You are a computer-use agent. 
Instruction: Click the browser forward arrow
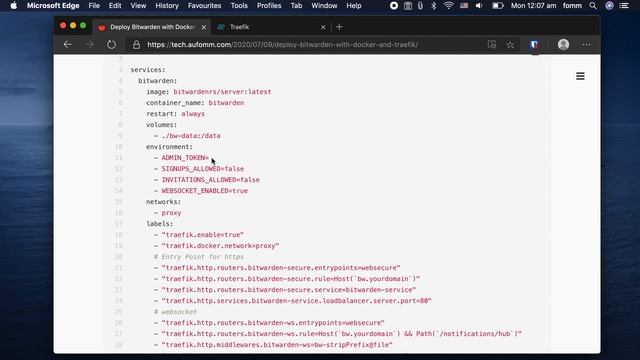coord(90,44)
